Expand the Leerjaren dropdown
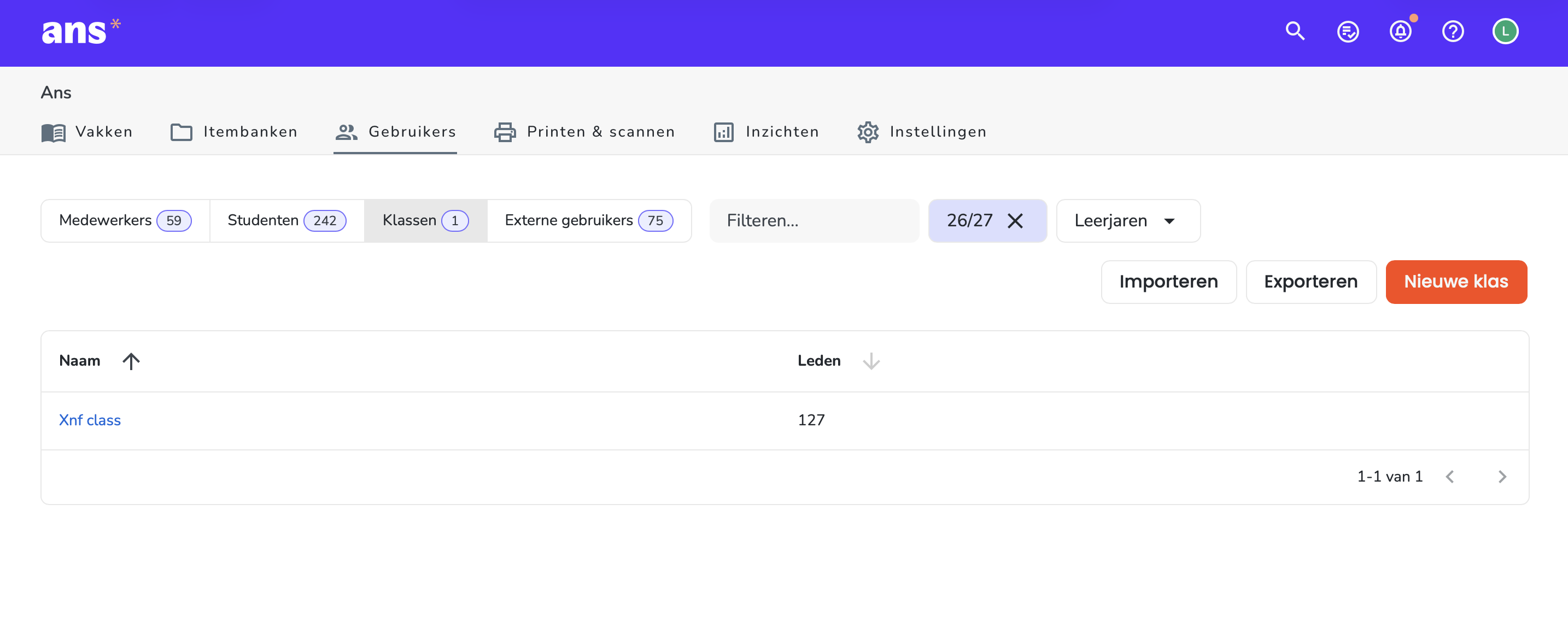The image size is (1568, 621). [x=1128, y=220]
